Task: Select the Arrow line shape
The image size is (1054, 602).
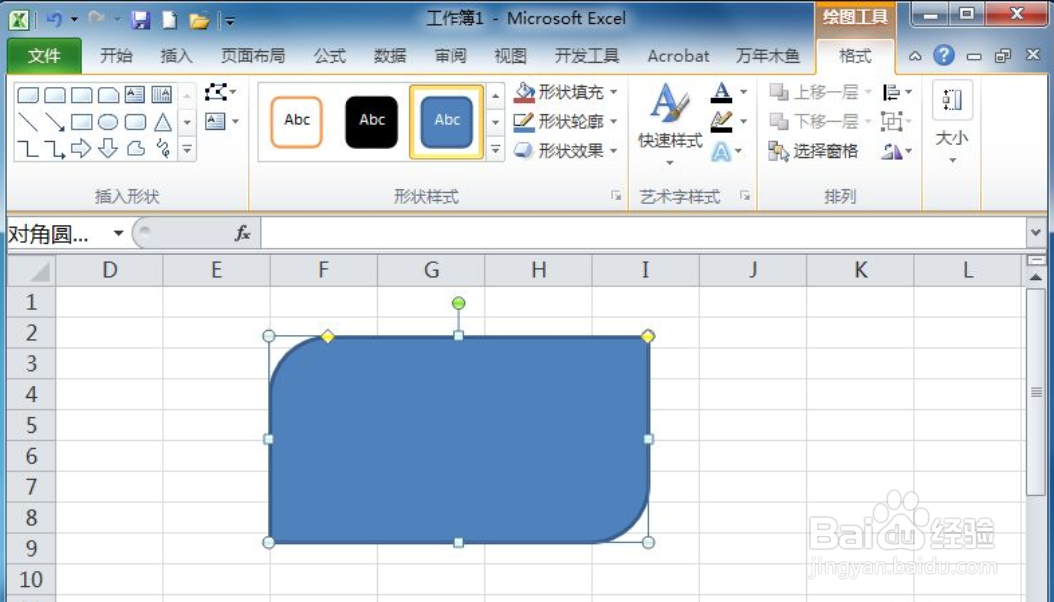Action: pos(54,122)
